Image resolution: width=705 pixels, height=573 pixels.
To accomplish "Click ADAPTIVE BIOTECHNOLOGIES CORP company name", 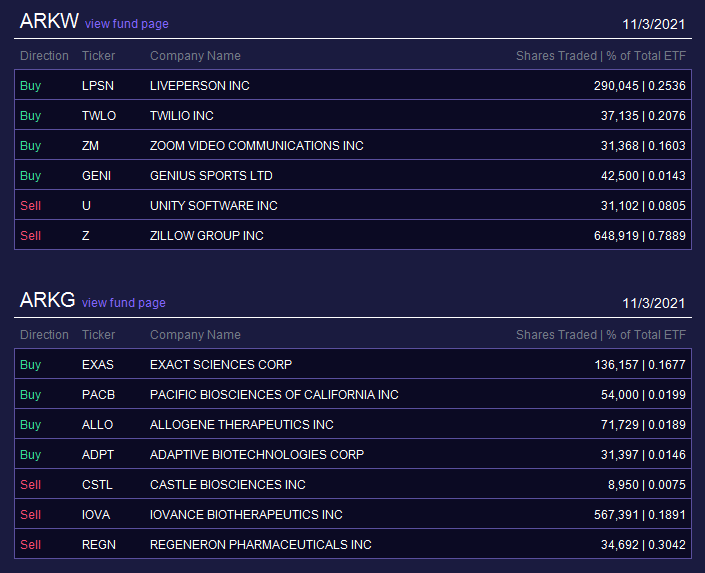I will point(257,455).
